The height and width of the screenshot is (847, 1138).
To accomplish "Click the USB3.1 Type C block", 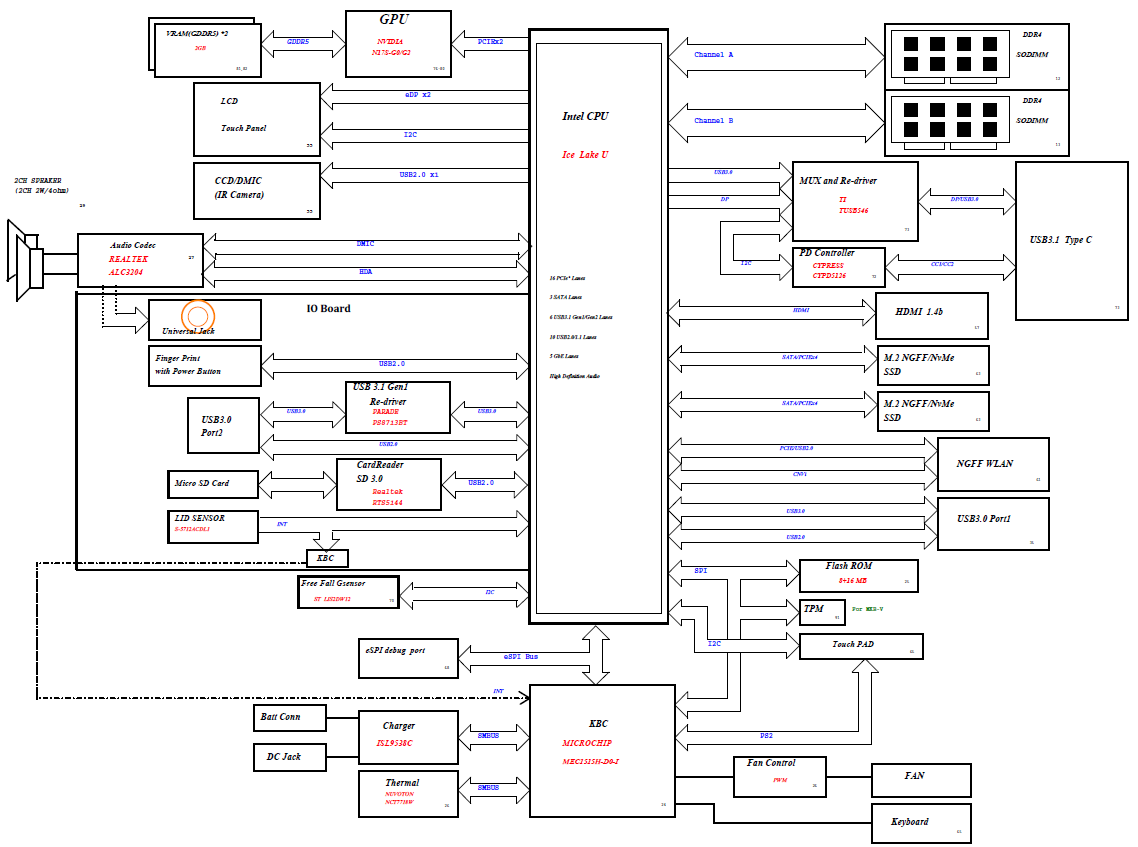I will [1072, 240].
